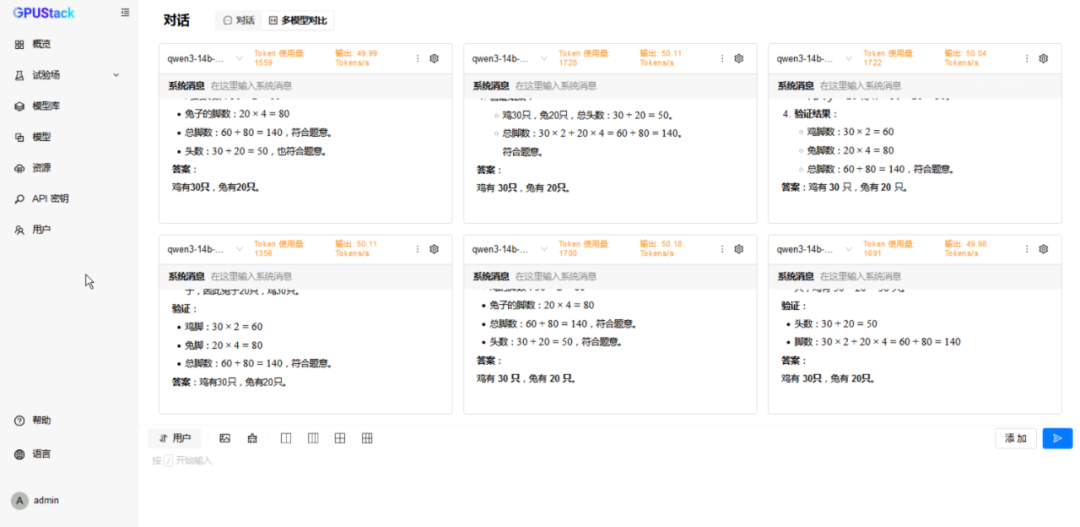
Task: Click 'Token 使用量: 1559' text
Action: (x=279, y=58)
